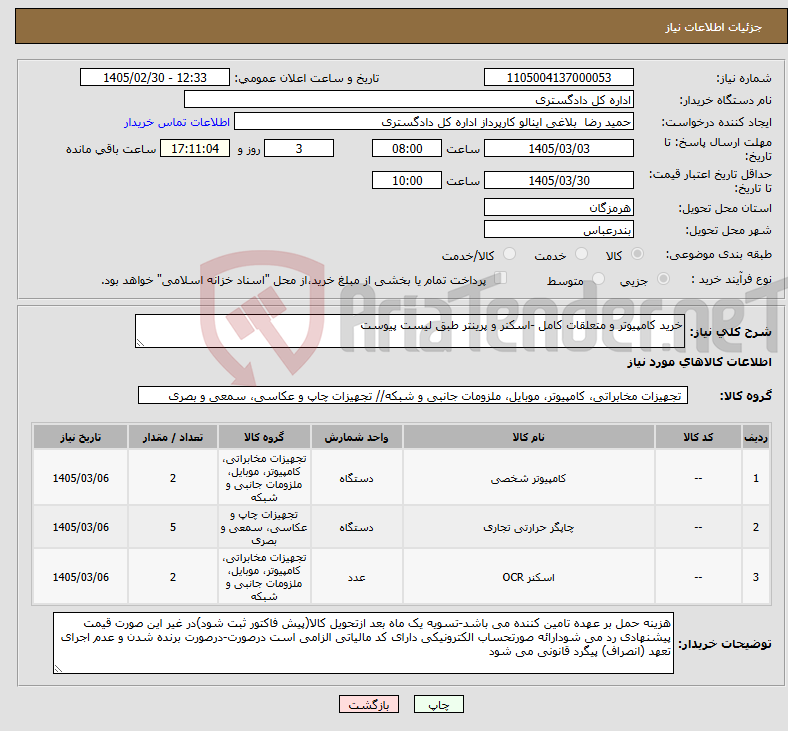Select the خدمت radio button
This screenshot has height=731, width=788.
pyautogui.click(x=581, y=254)
